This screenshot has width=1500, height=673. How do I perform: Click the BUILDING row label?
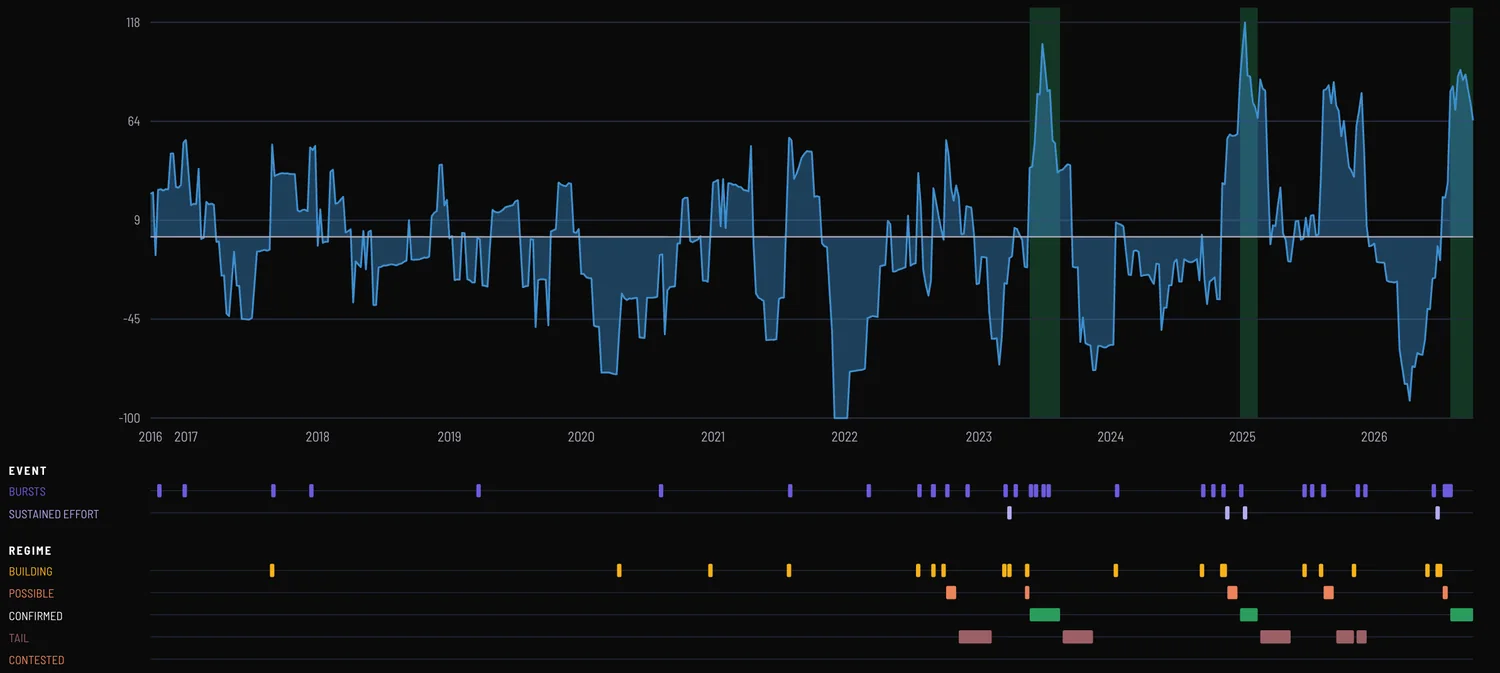(31, 572)
